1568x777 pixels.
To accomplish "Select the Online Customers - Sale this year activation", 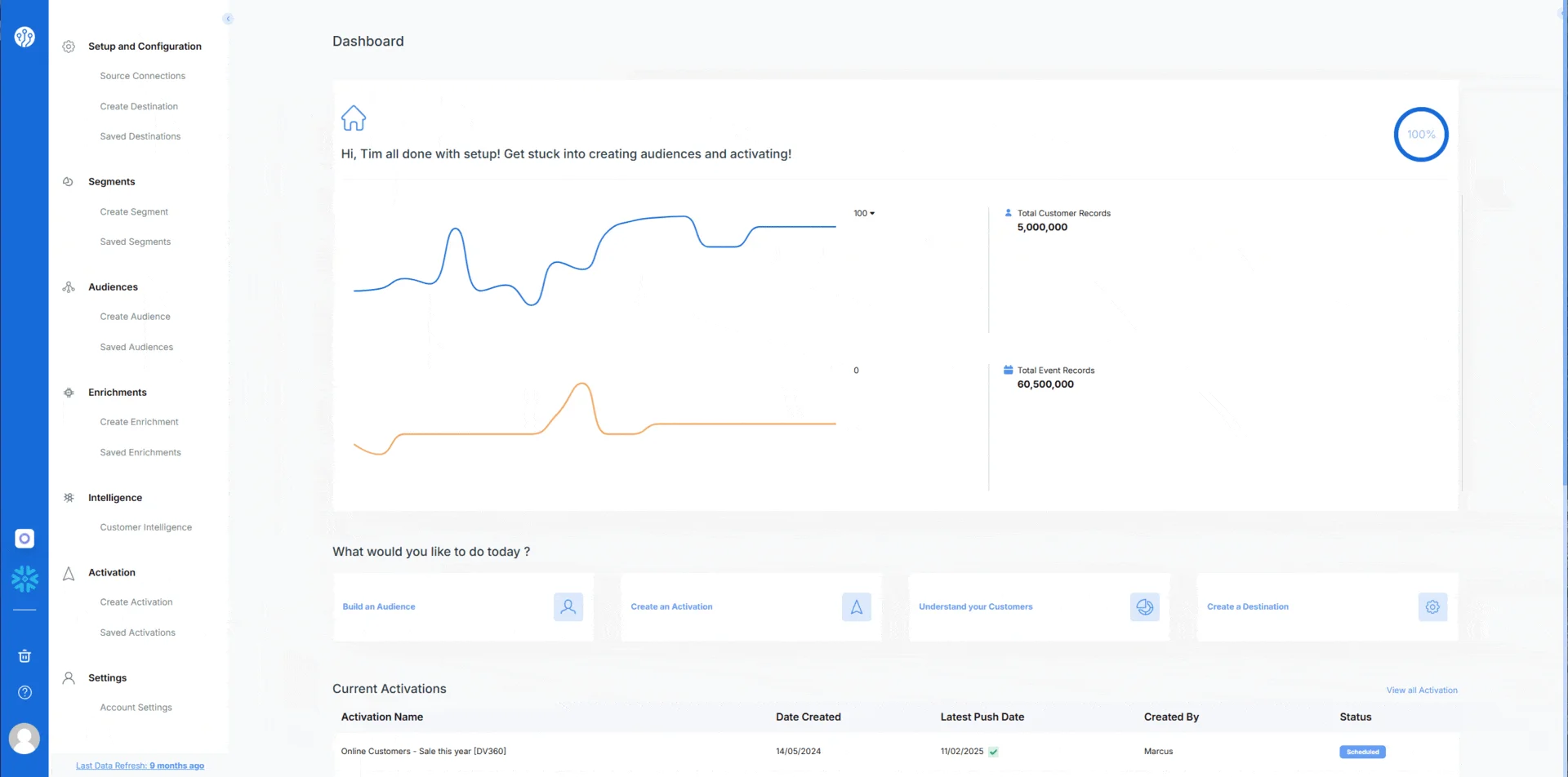I will pyautogui.click(x=423, y=751).
